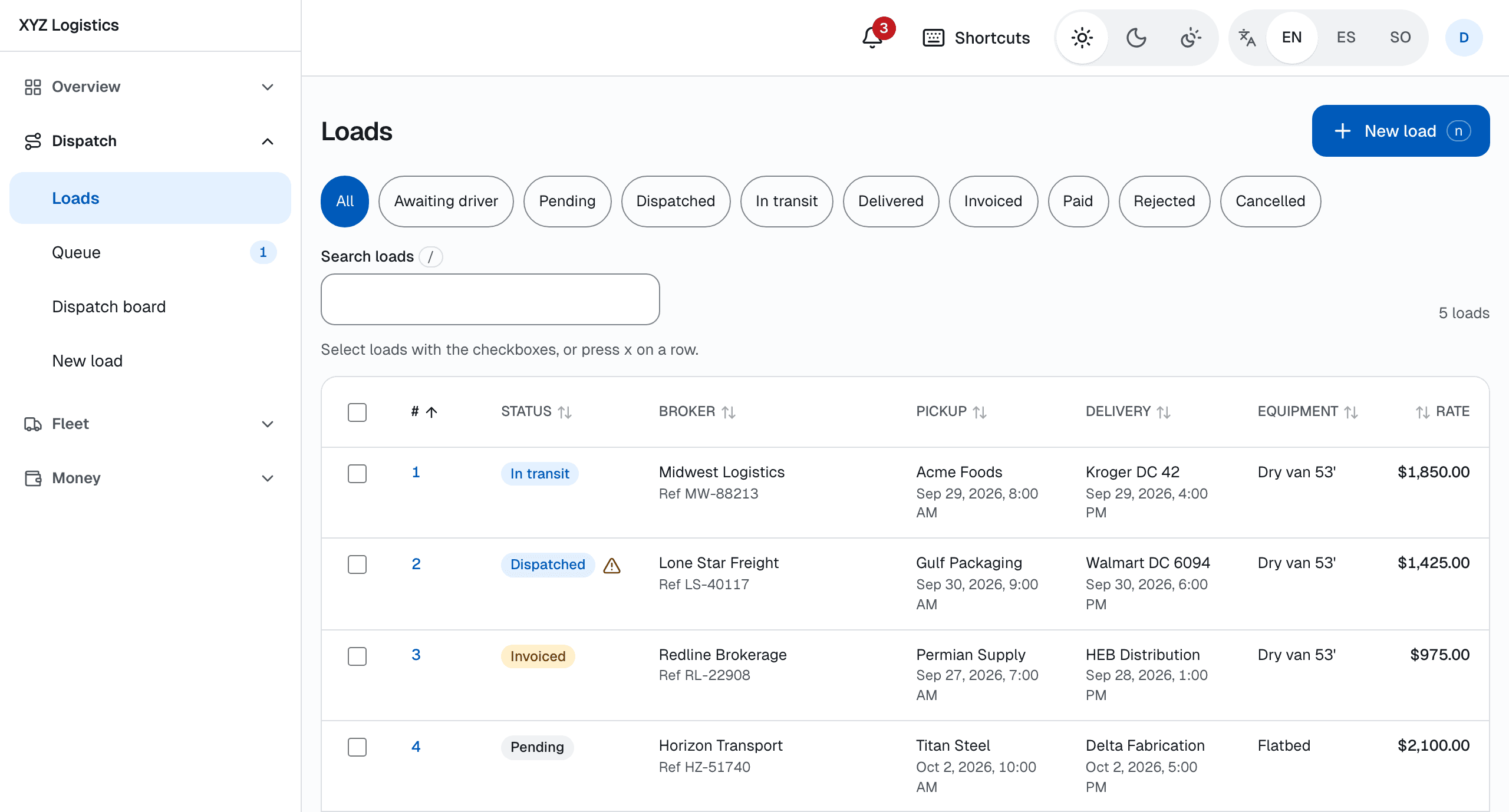The height and width of the screenshot is (812, 1509).
Task: Check the checkbox for load 4
Action: [357, 747]
